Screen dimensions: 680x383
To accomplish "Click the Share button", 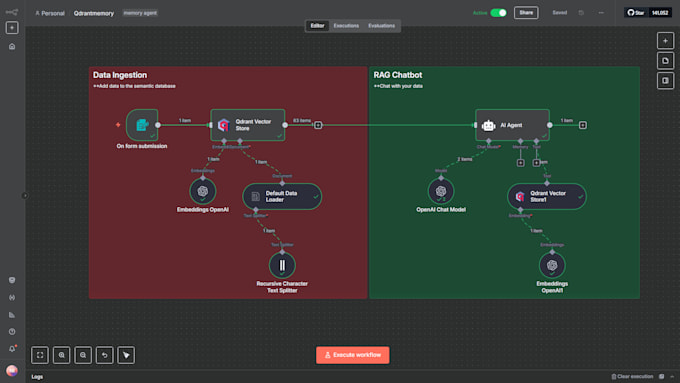I will (x=526, y=13).
